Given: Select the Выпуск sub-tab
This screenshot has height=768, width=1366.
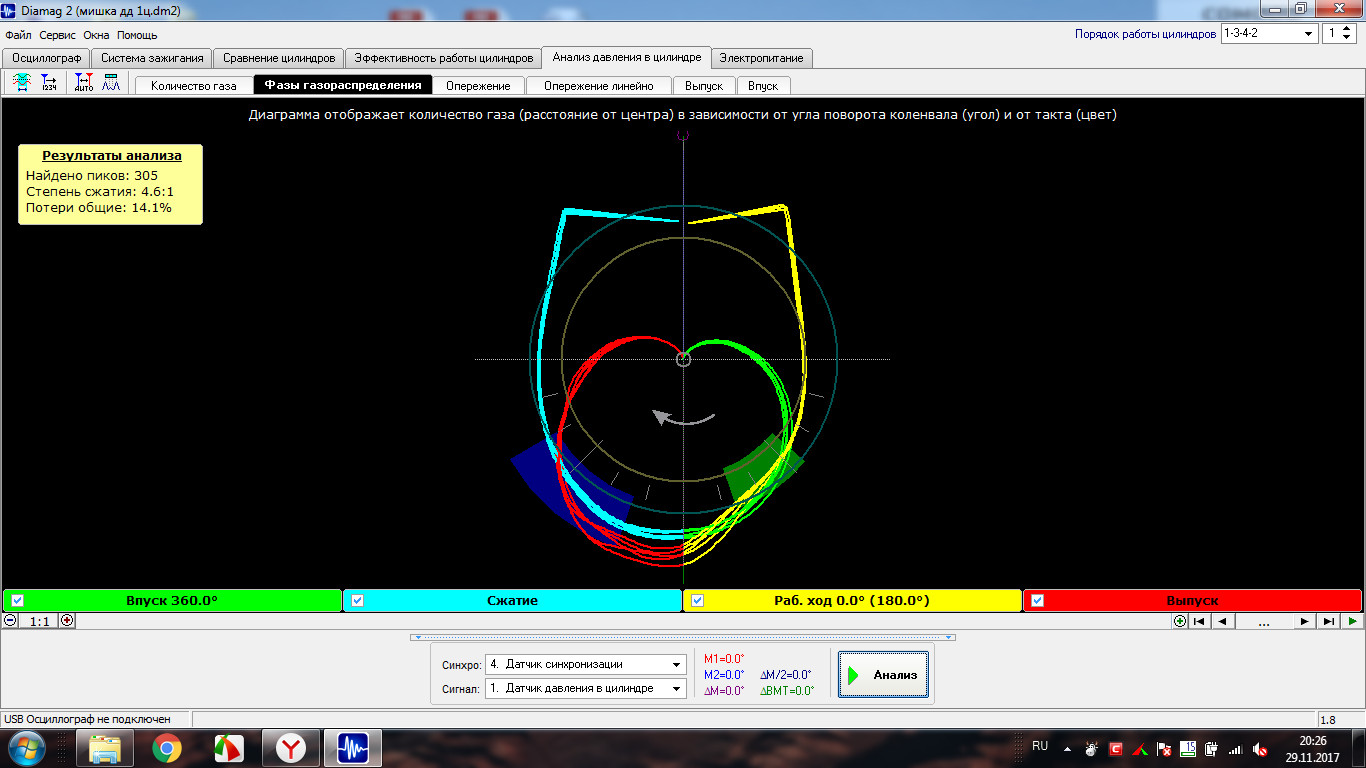Looking at the screenshot, I should (x=704, y=86).
